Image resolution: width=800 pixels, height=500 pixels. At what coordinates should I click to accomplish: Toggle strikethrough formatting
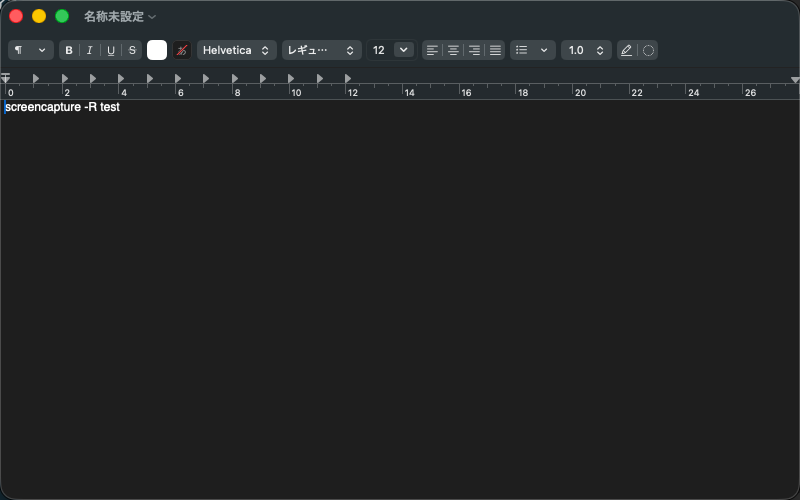tap(132, 50)
